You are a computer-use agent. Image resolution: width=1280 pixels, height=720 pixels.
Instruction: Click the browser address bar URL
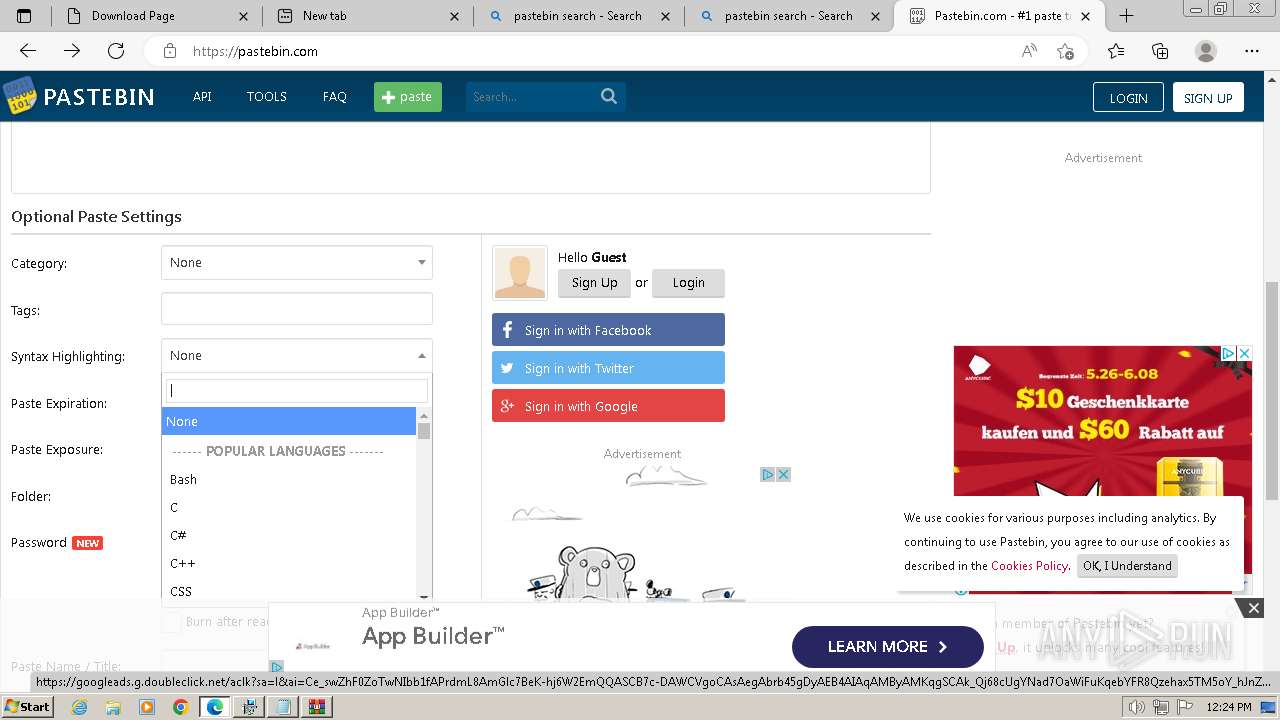point(255,51)
